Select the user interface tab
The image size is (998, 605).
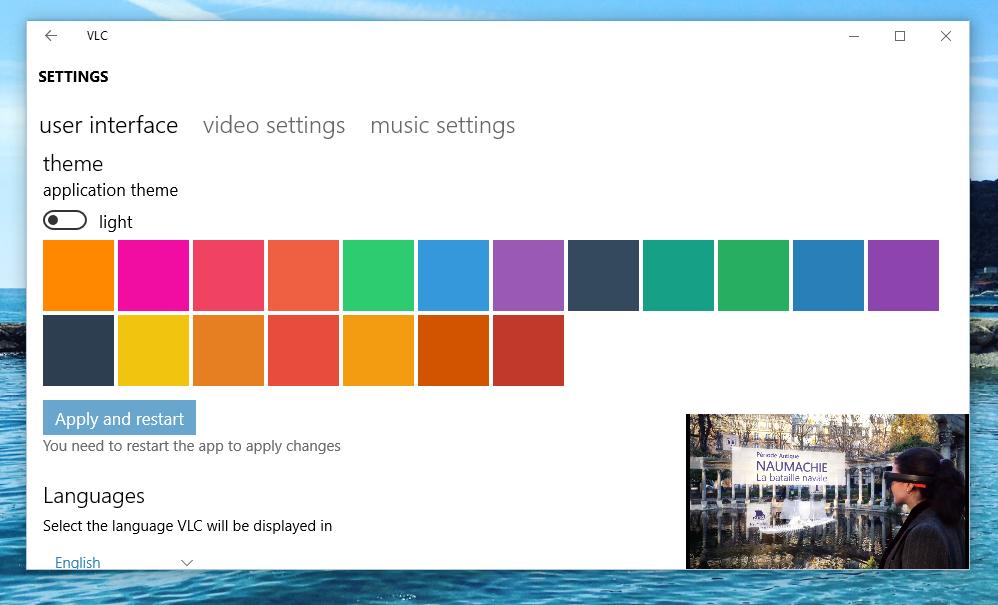[x=109, y=125]
